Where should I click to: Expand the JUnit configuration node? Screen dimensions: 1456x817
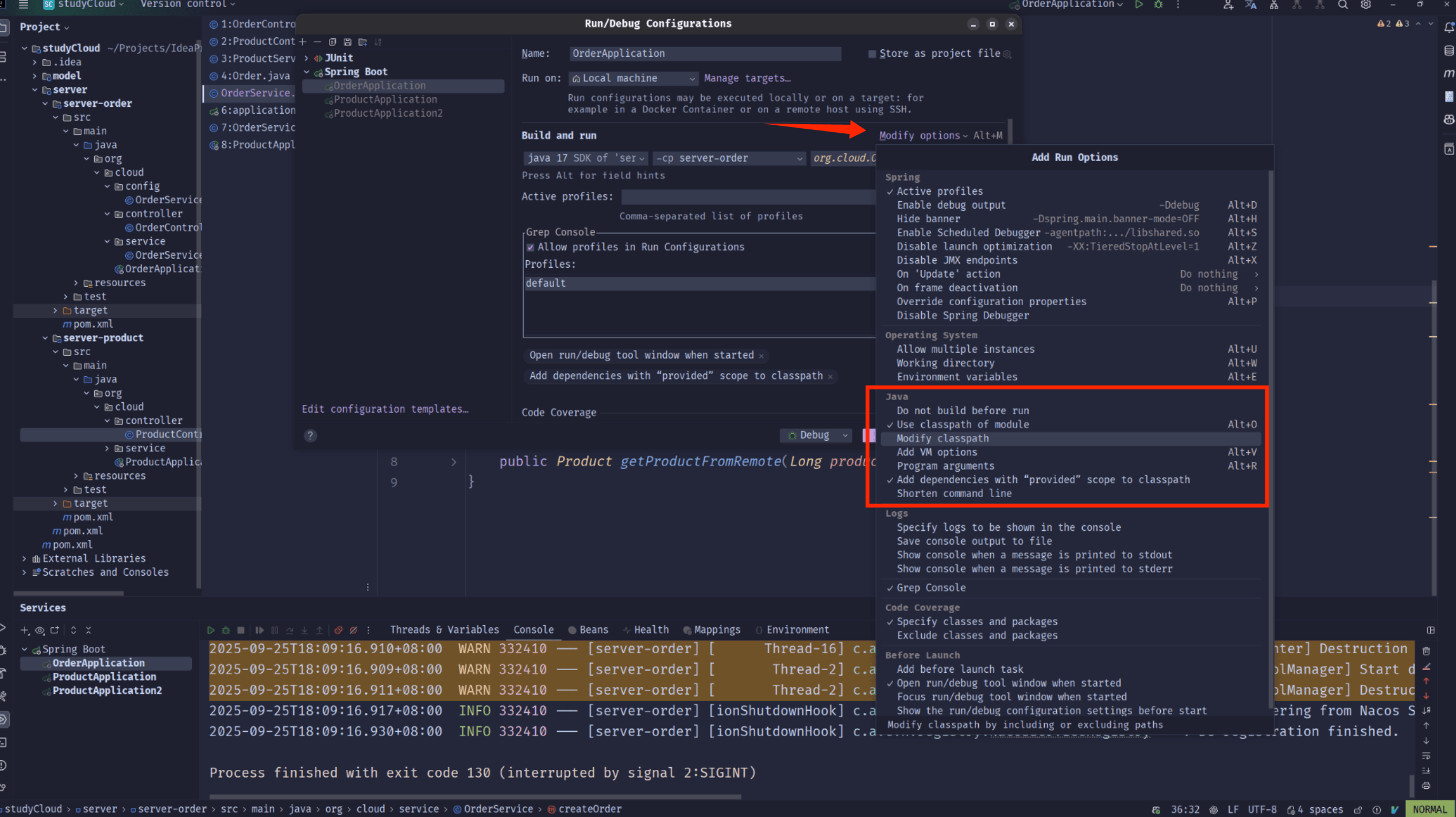point(307,58)
